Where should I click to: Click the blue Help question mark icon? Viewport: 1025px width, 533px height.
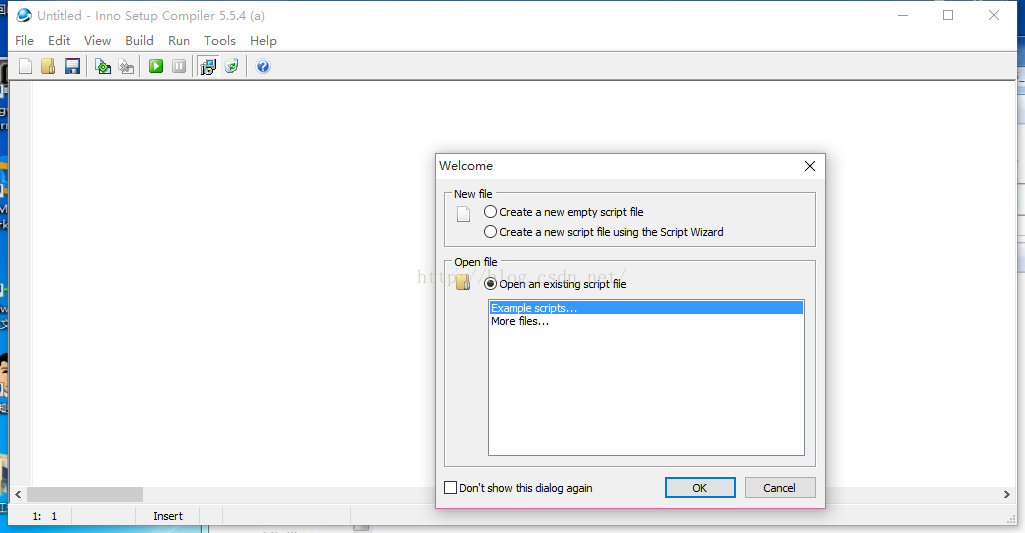pyautogui.click(x=263, y=66)
